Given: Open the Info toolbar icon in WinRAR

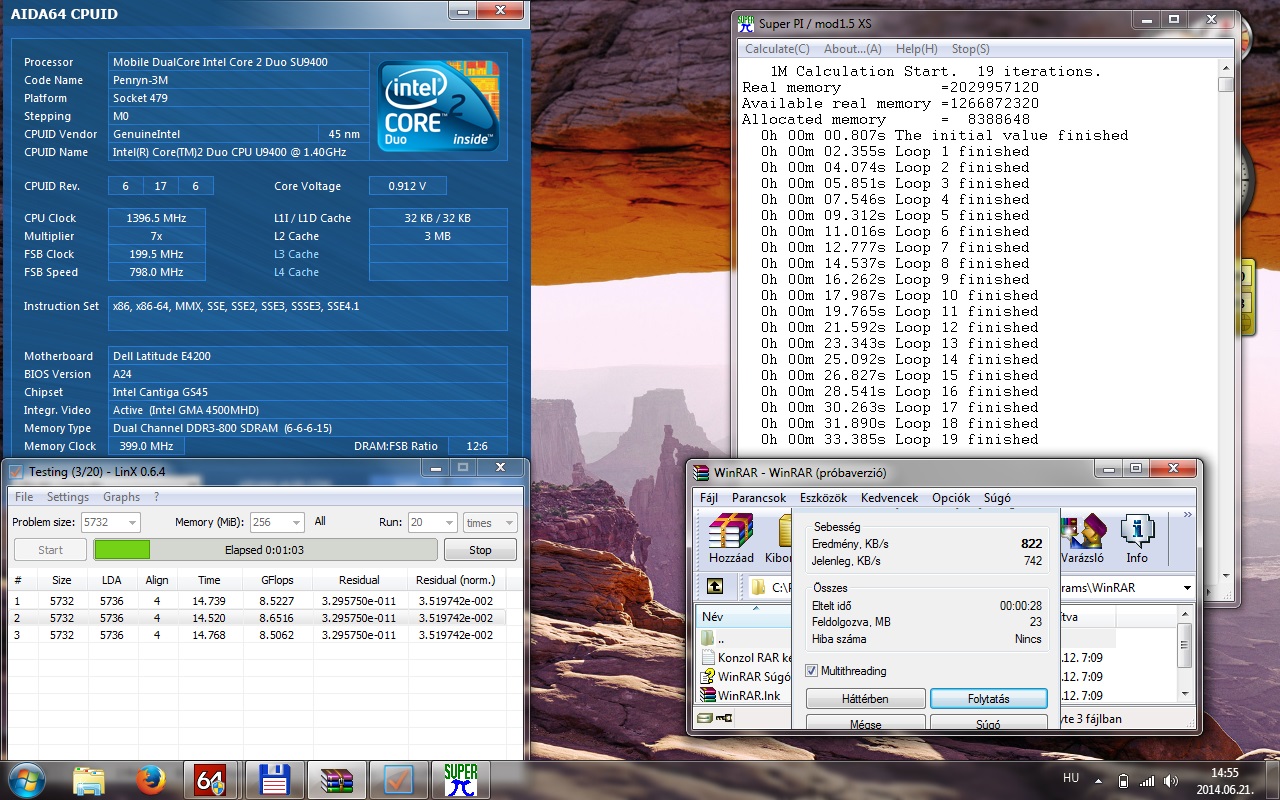Looking at the screenshot, I should coord(1137,539).
